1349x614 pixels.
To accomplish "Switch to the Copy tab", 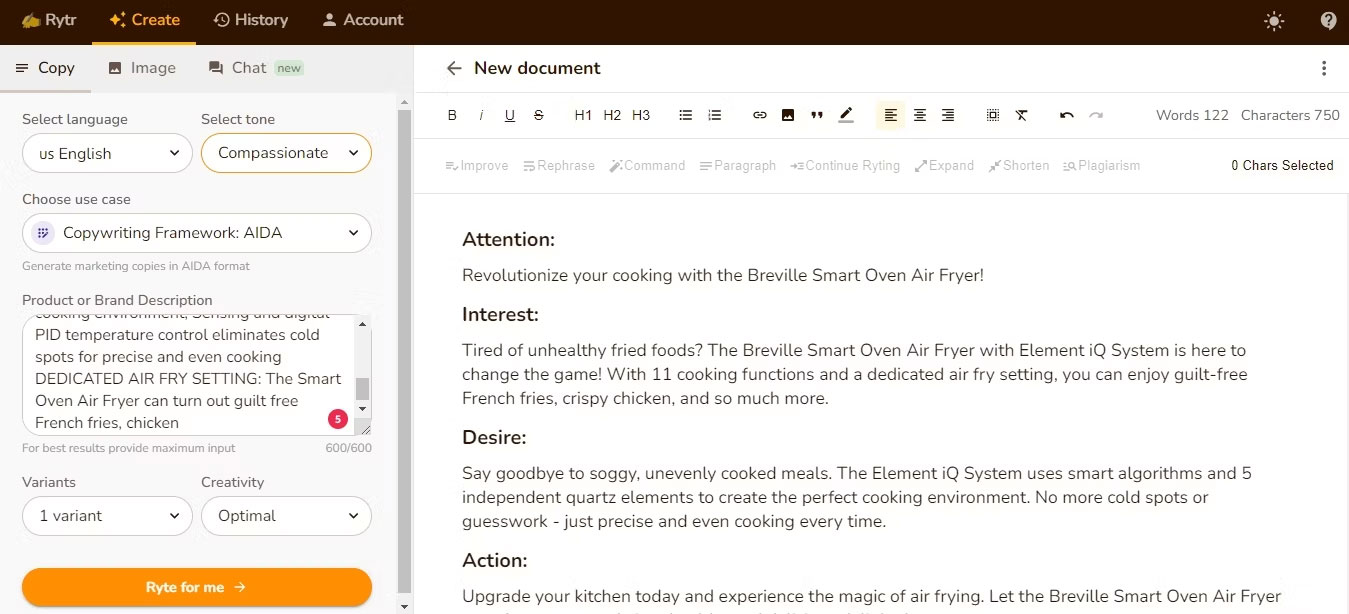I will (45, 68).
